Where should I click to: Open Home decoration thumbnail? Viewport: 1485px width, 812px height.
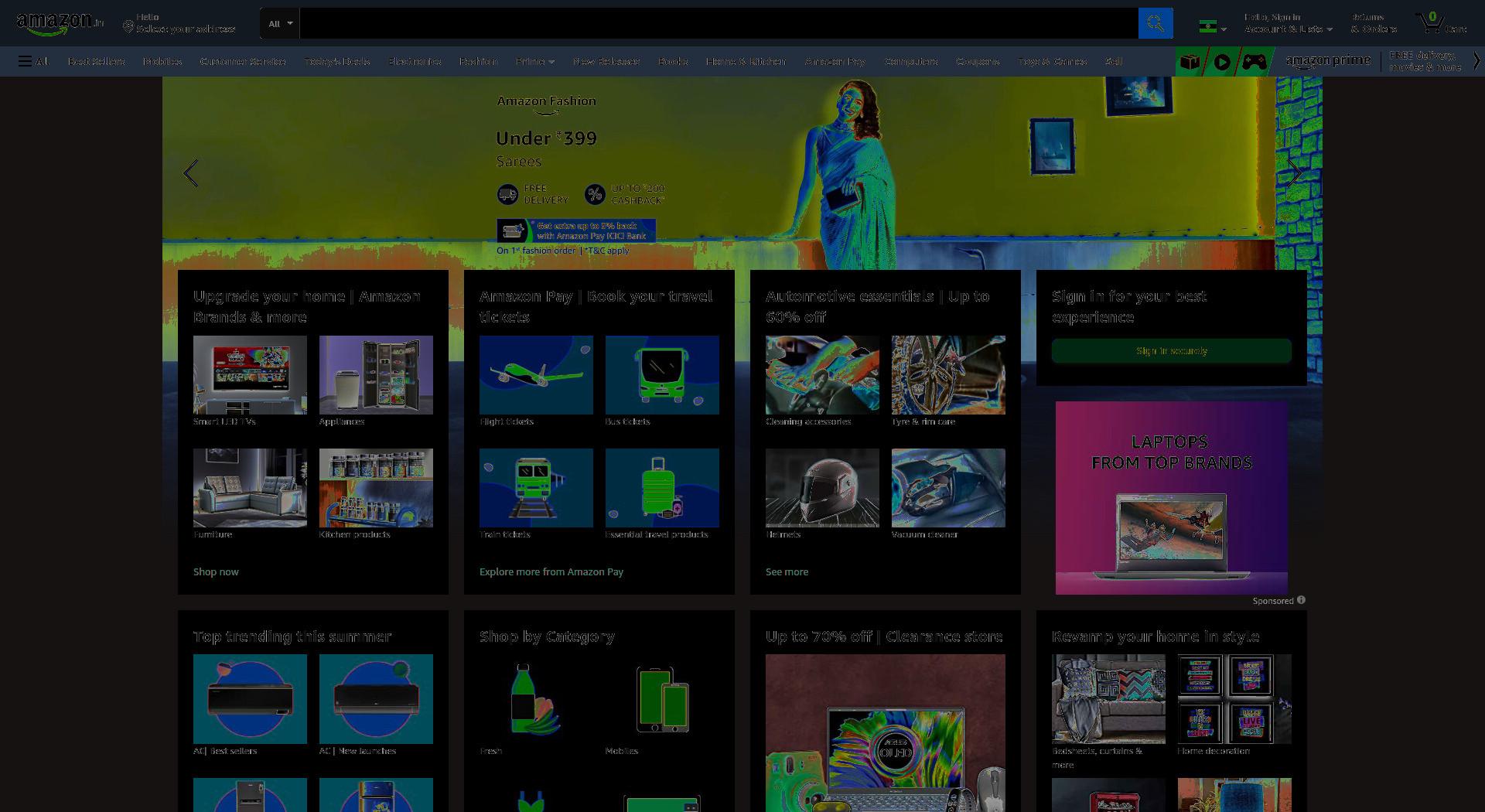pos(1234,699)
